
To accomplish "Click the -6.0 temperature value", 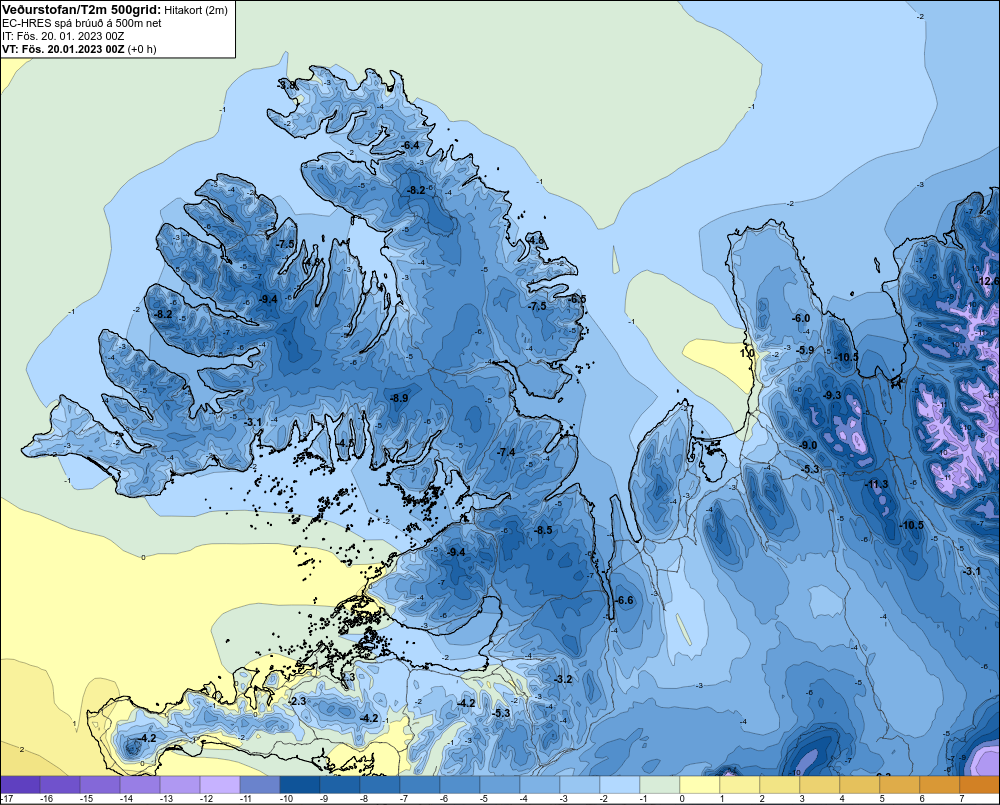I will 801,318.
